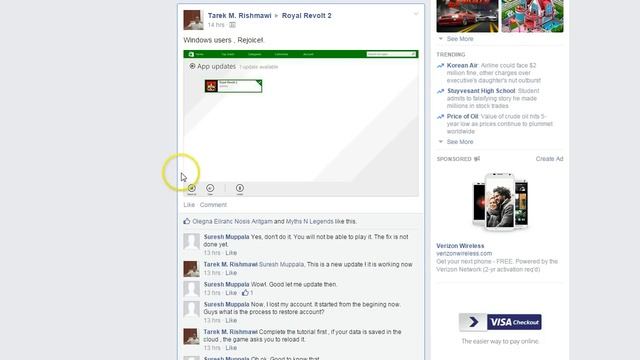Expand See More under game thumbnails

(460, 39)
